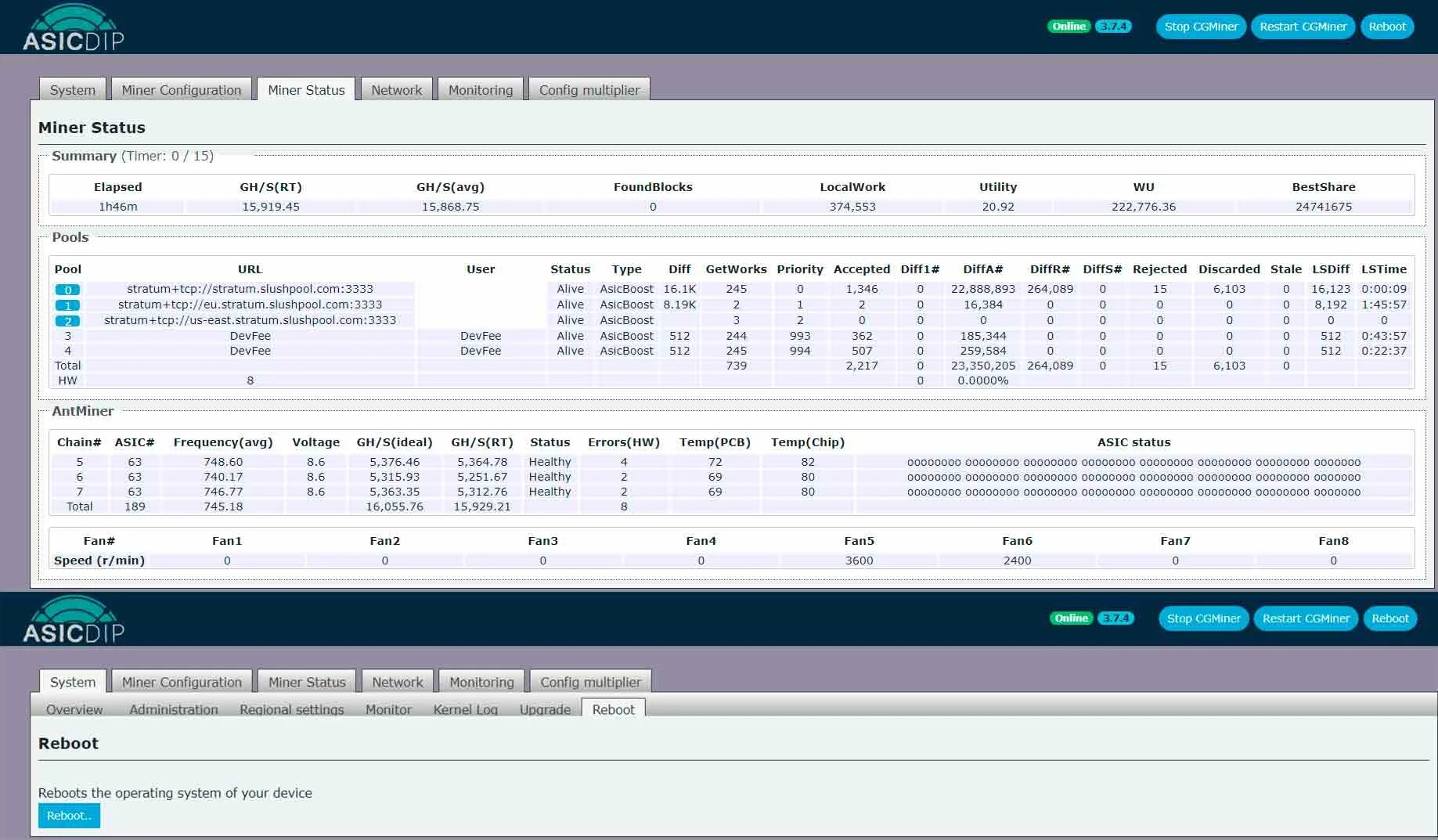This screenshot has width=1438, height=840.
Task: Open the Upgrade sub-tab
Action: [x=545, y=709]
